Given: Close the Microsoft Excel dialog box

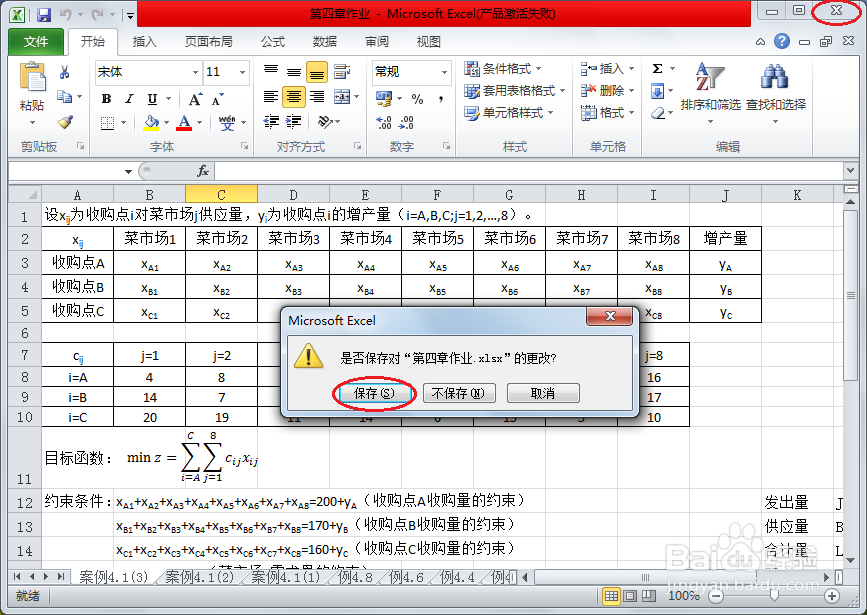Looking at the screenshot, I should (609, 316).
